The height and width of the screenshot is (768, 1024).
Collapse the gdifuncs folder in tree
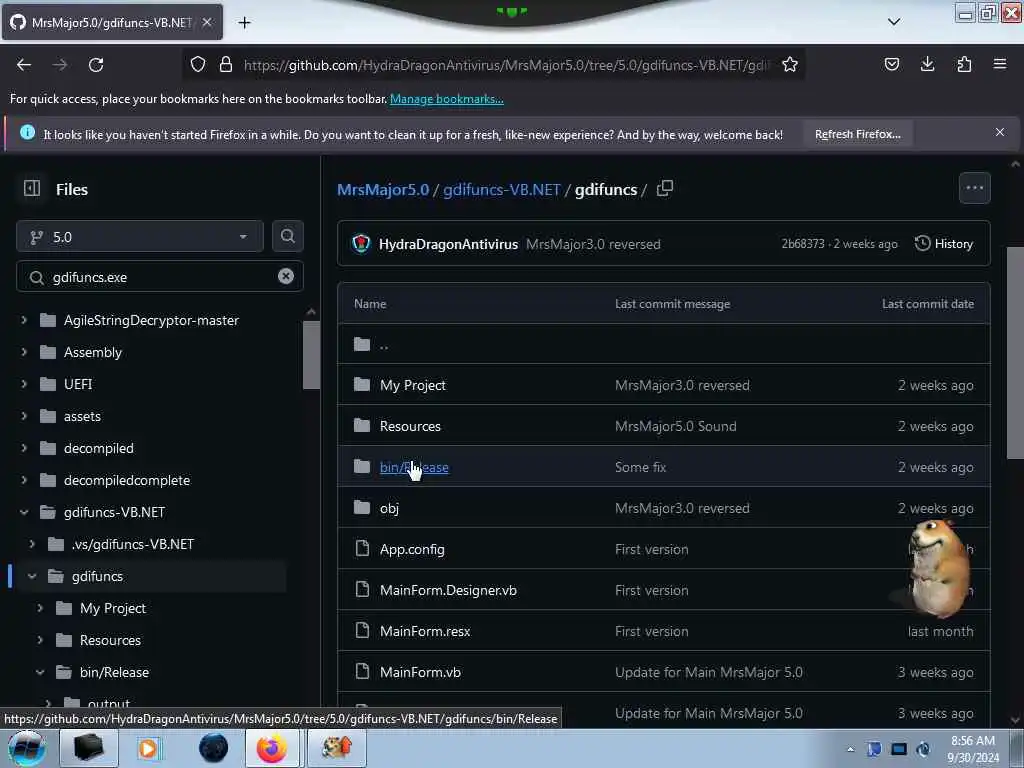coord(32,576)
